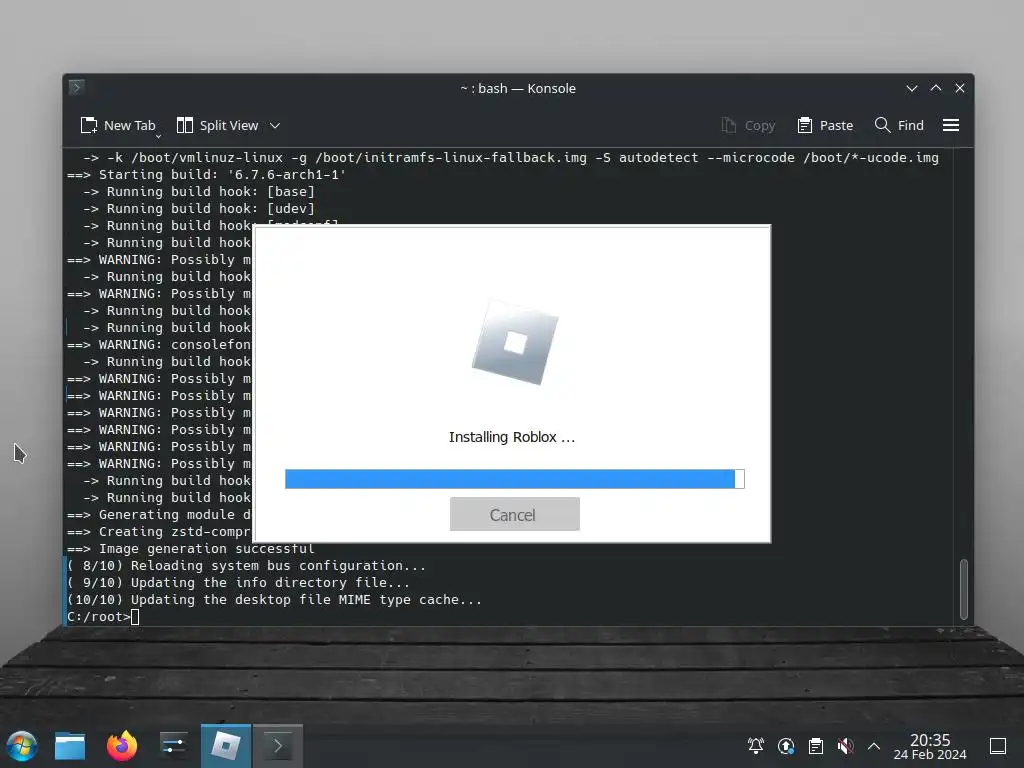This screenshot has width=1024, height=768.
Task: Expand the Split View dropdown arrow
Action: [x=275, y=125]
